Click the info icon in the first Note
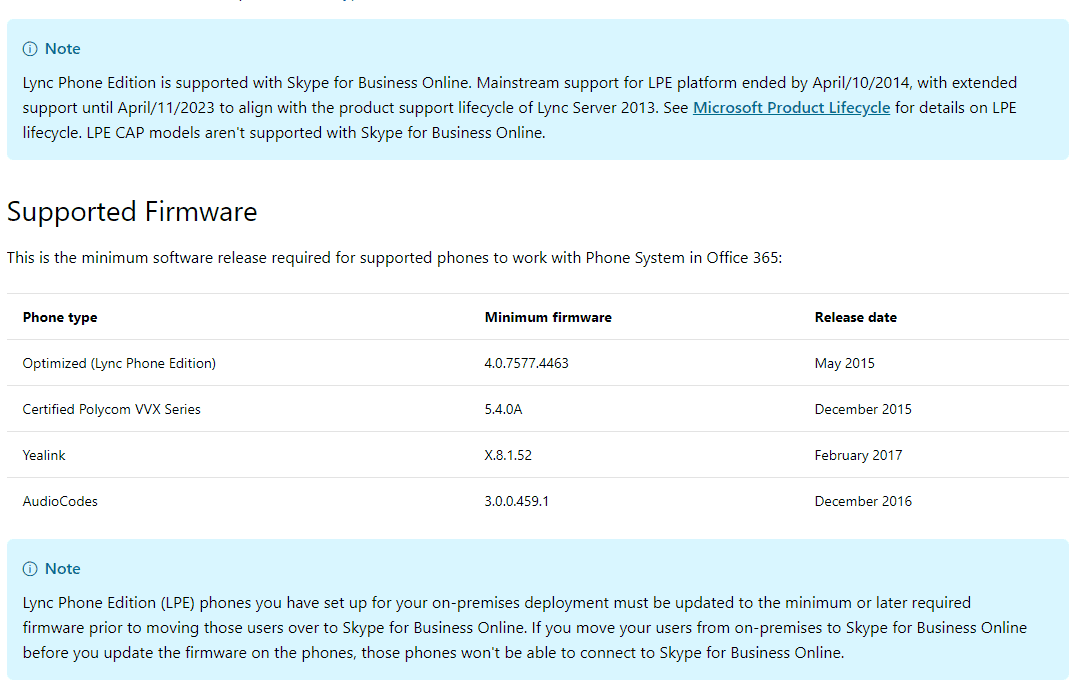 coord(30,49)
